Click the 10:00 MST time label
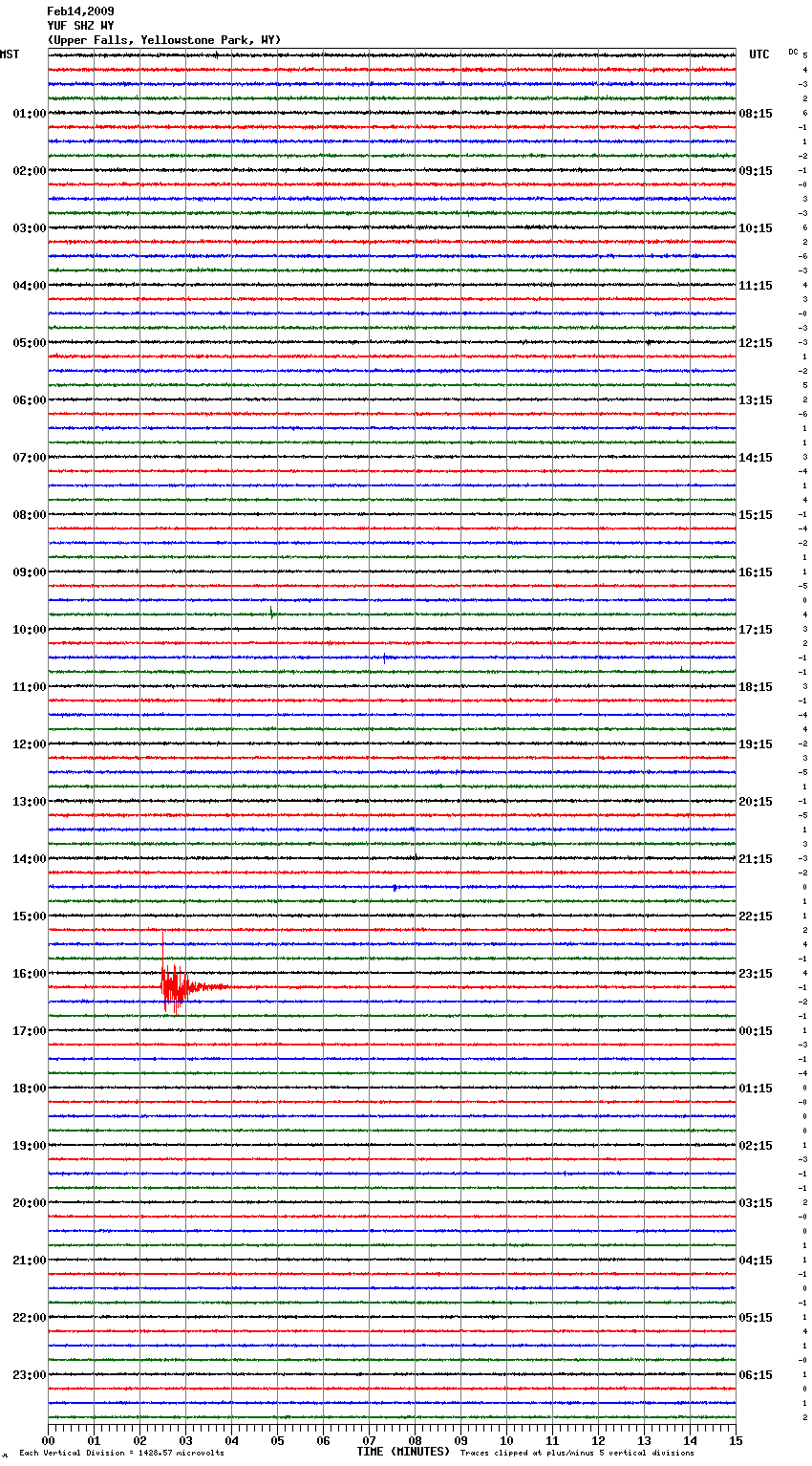This screenshot has width=812, height=1466. (x=29, y=630)
